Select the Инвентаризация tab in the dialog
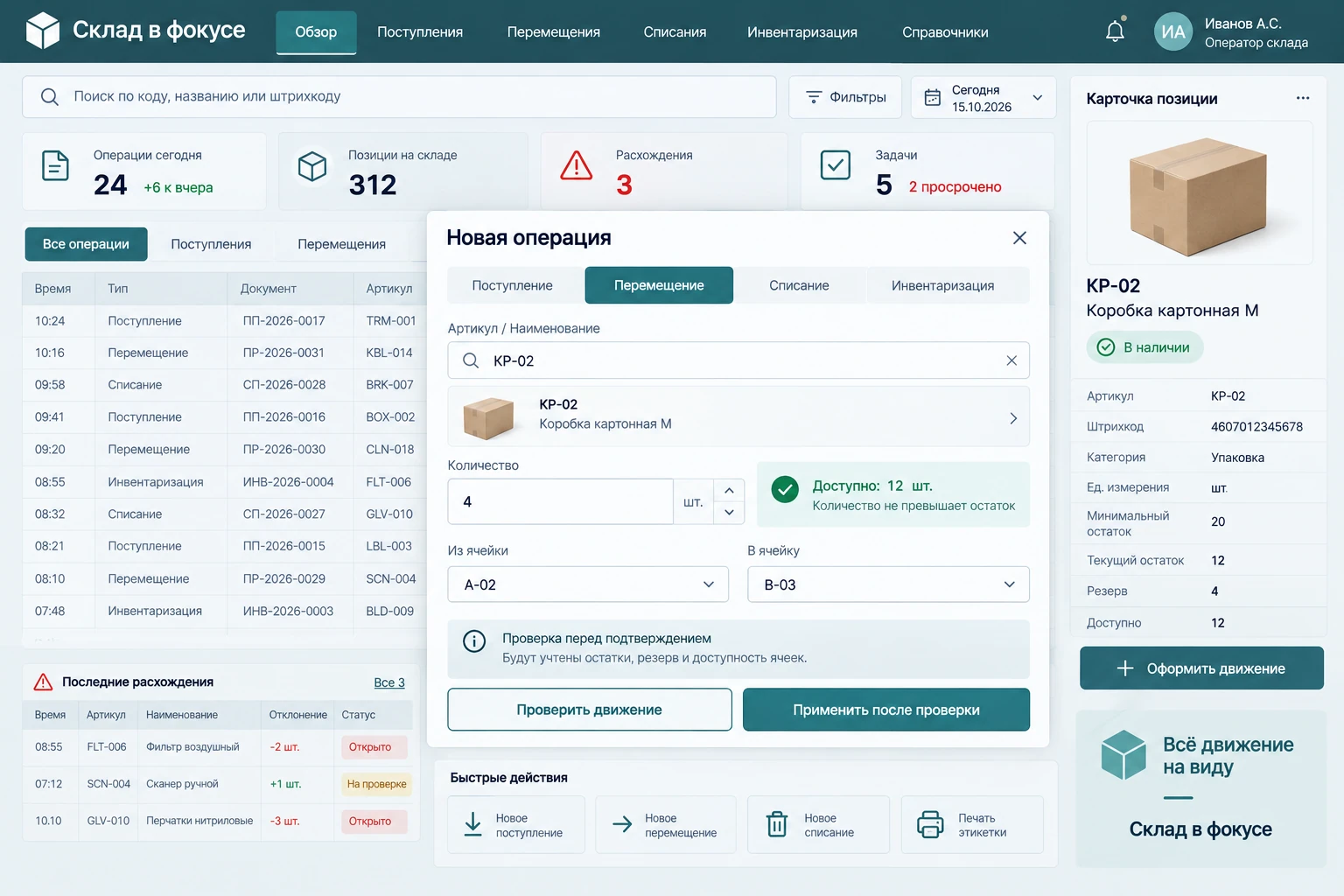The image size is (1344, 896). coord(942,285)
